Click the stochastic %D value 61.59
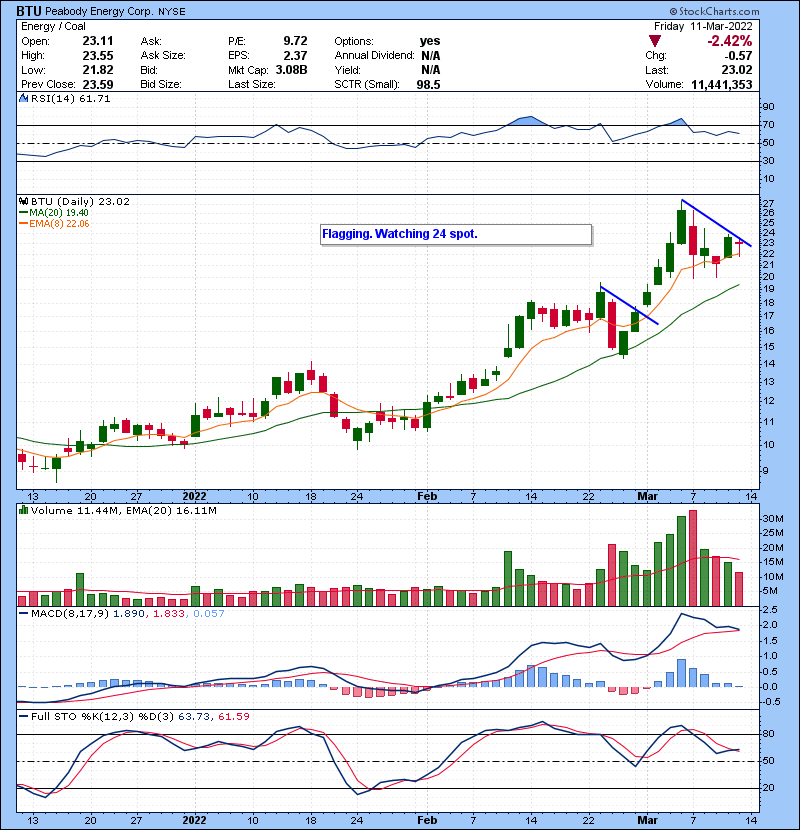This screenshot has width=800, height=830. [233, 717]
